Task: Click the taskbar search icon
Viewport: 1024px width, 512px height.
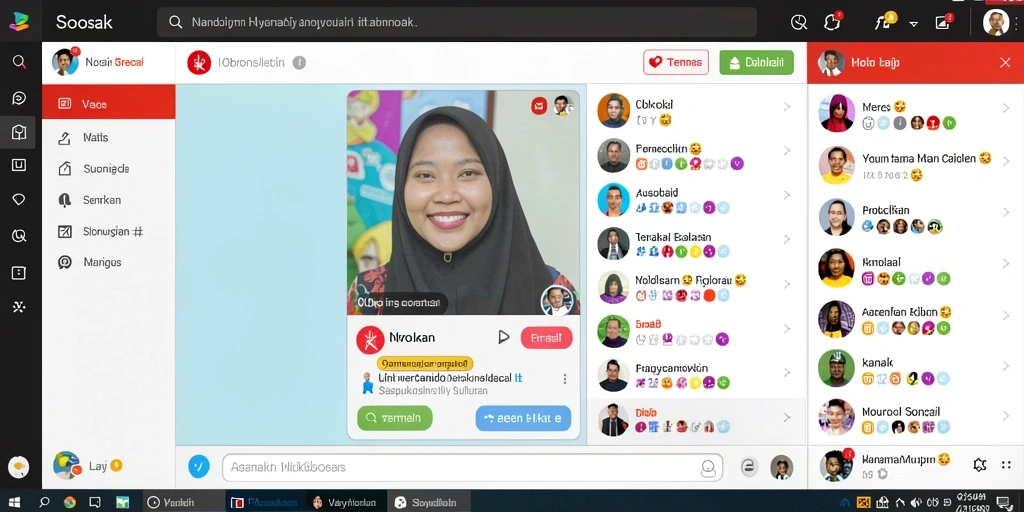Action: 44,502
